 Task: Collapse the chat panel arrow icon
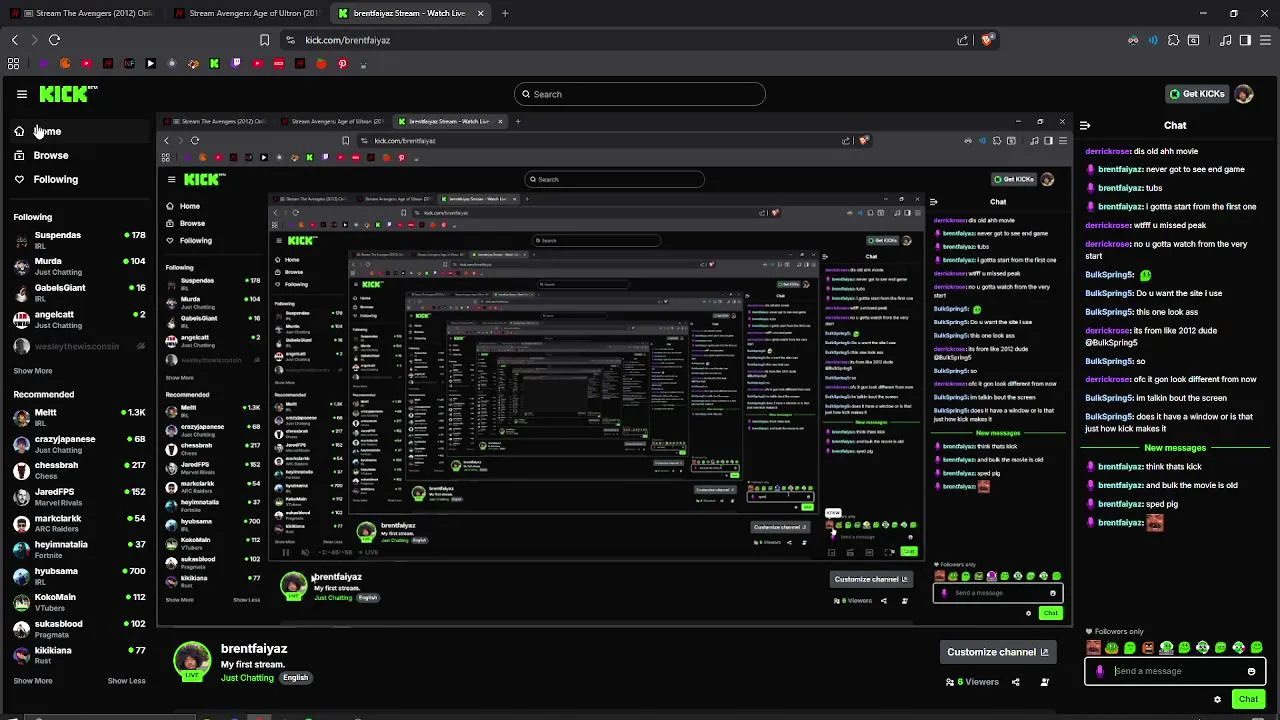click(x=1085, y=126)
